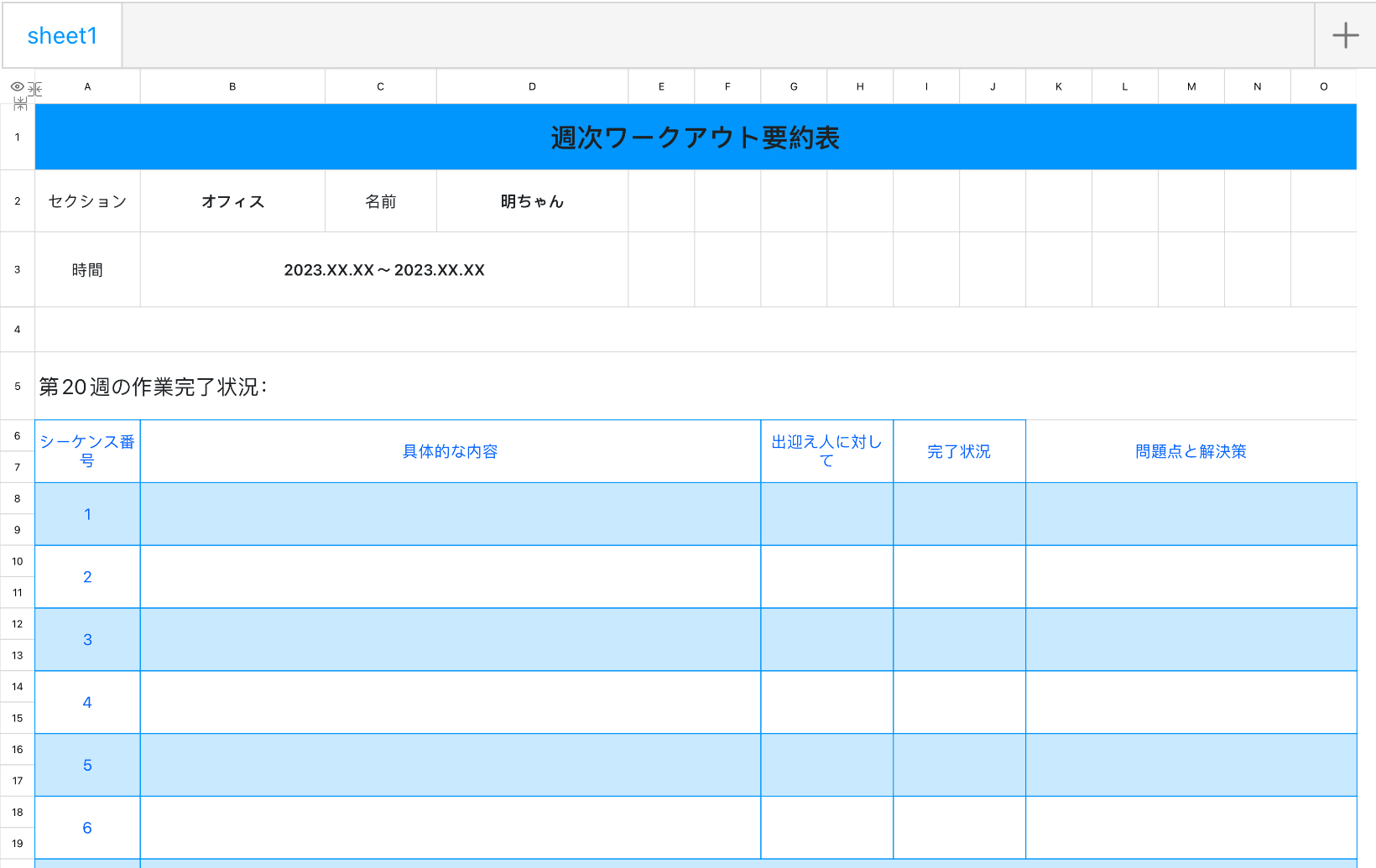Click the 出迎え人に対して cell of sequence 4
Viewport: 1376px width, 868px height.
(x=827, y=703)
